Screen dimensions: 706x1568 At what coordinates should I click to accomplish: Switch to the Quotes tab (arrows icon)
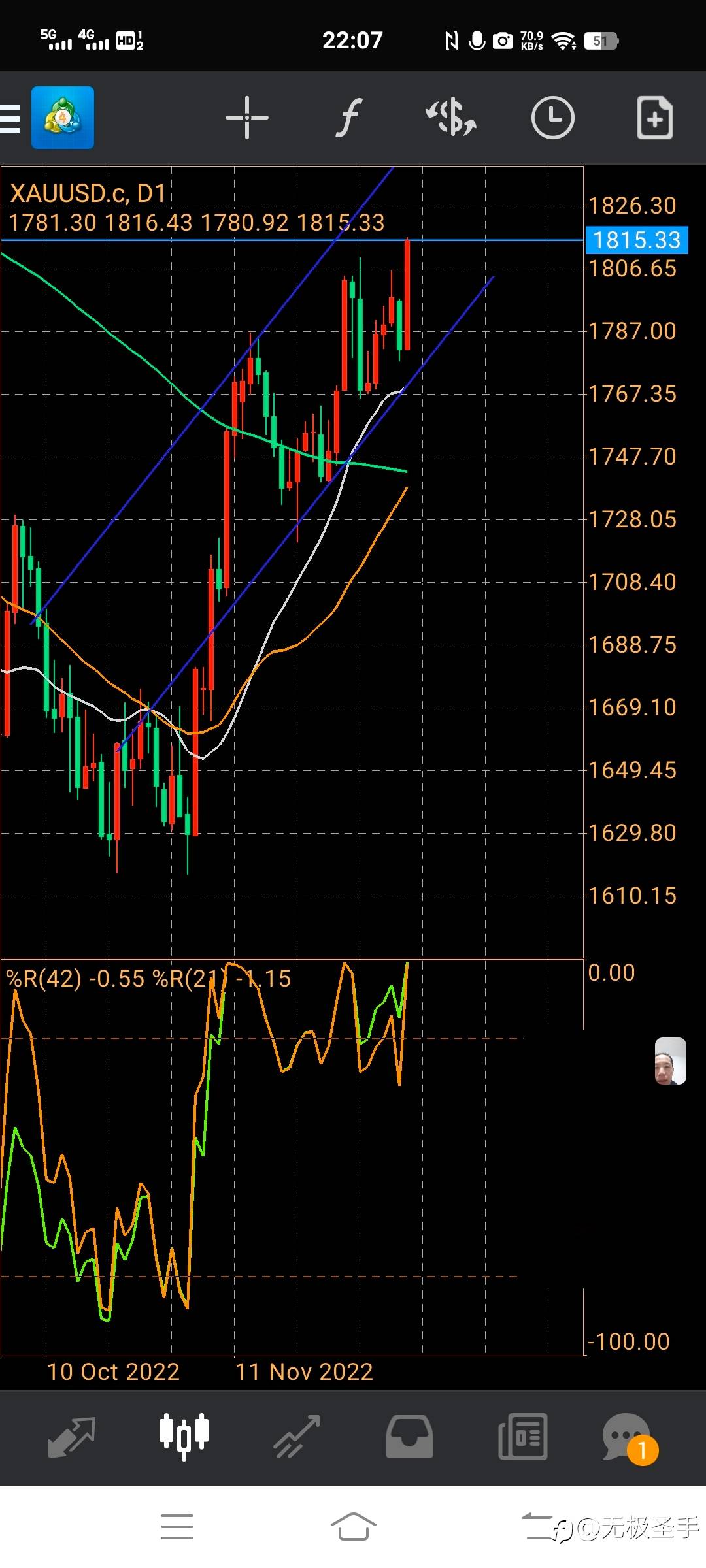tap(72, 1437)
